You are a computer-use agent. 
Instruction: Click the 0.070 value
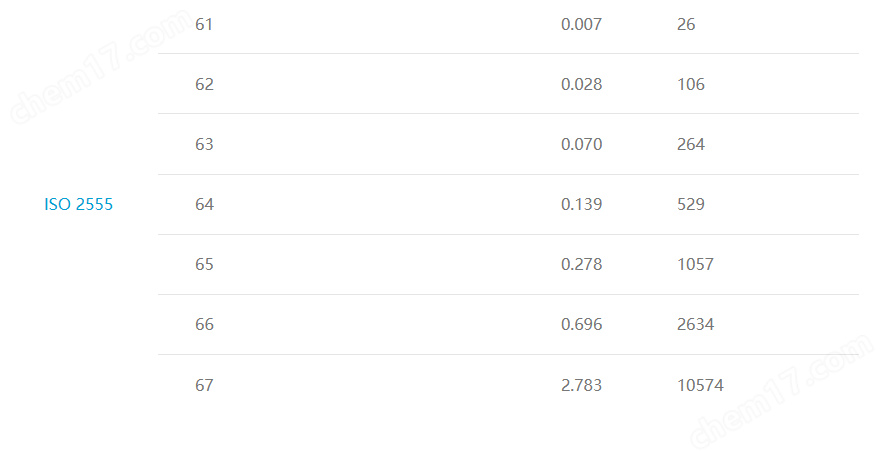click(x=581, y=144)
